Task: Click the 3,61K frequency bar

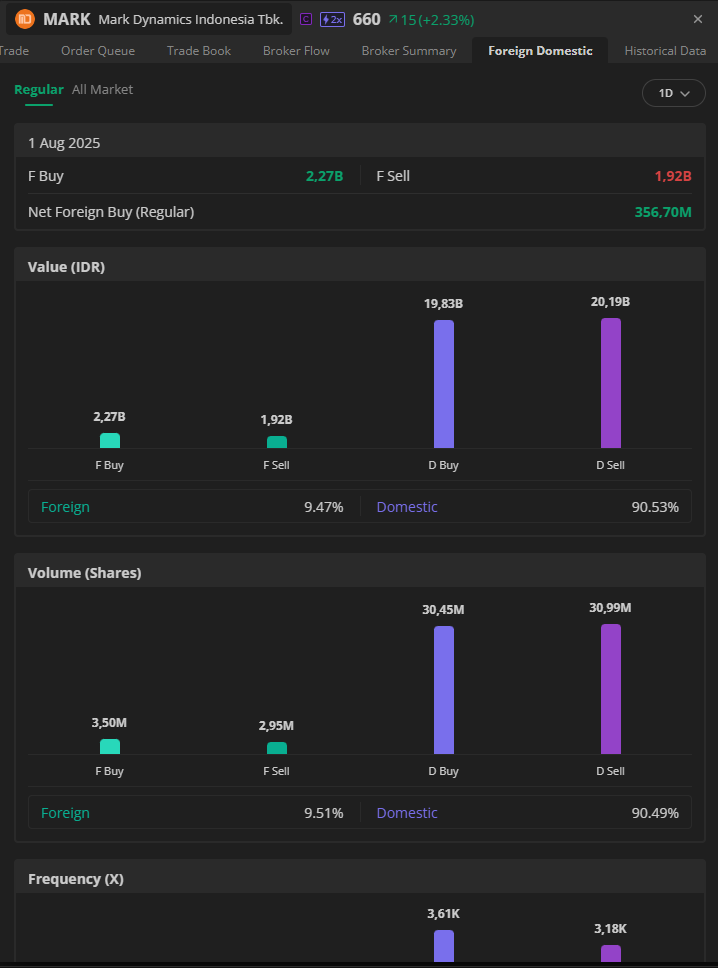Action: [444, 946]
